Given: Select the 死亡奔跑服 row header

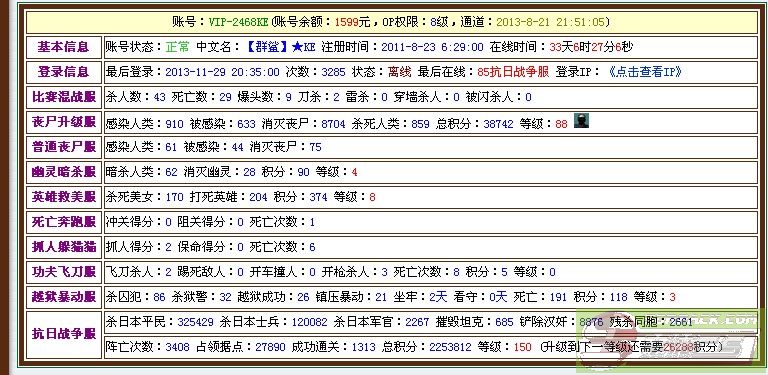Looking at the screenshot, I should 64,222.
